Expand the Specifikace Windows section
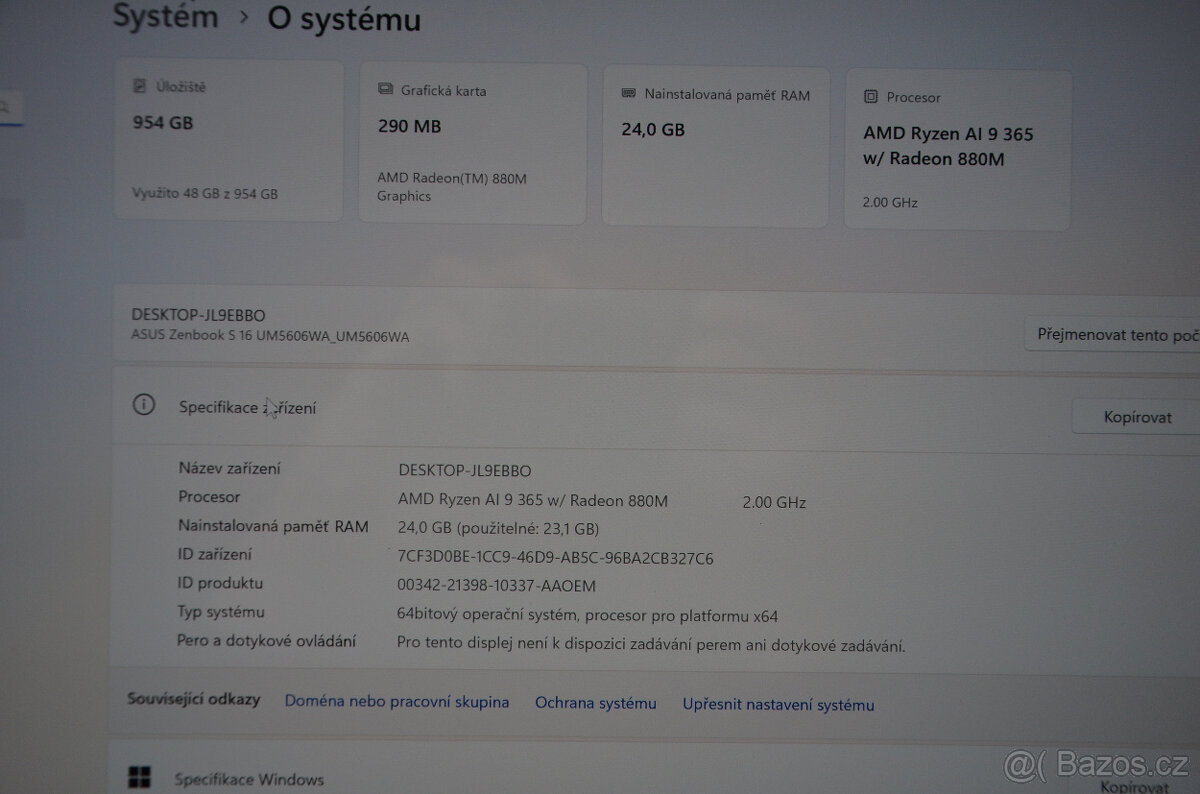The image size is (1200, 794). click(x=249, y=779)
